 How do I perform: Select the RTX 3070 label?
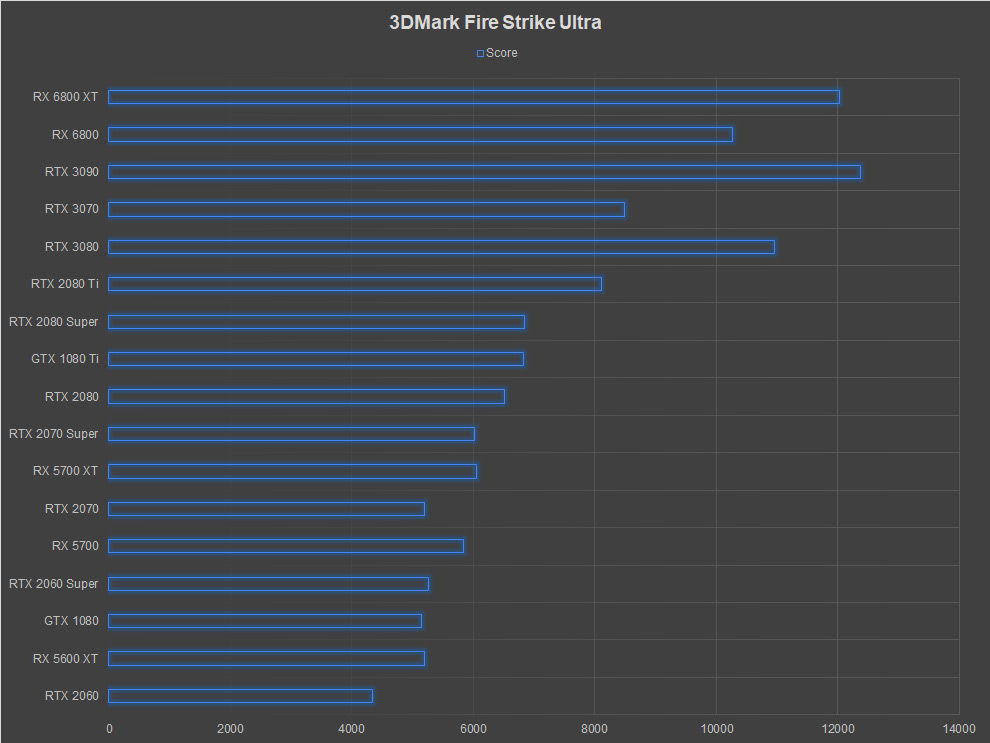71,209
